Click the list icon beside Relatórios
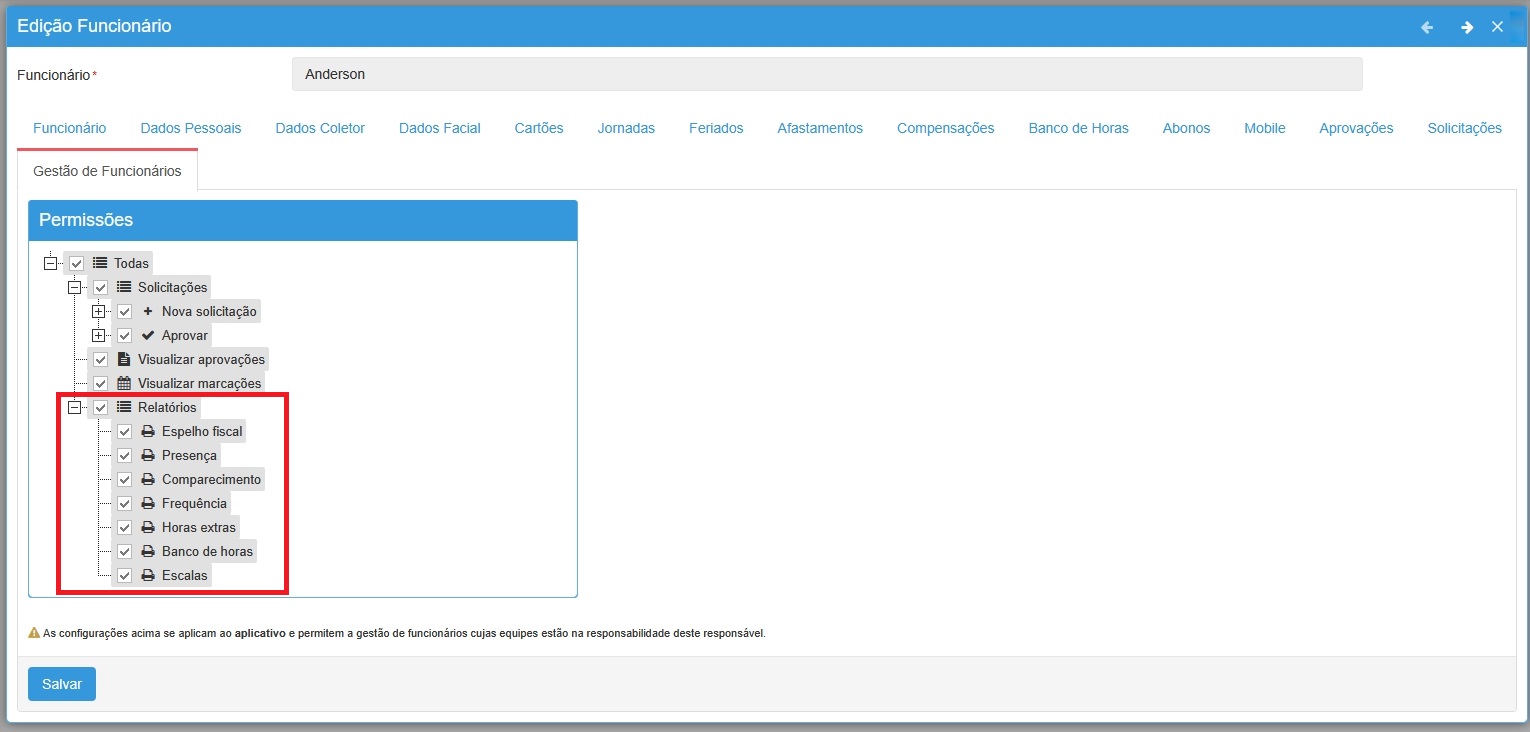 tap(124, 407)
